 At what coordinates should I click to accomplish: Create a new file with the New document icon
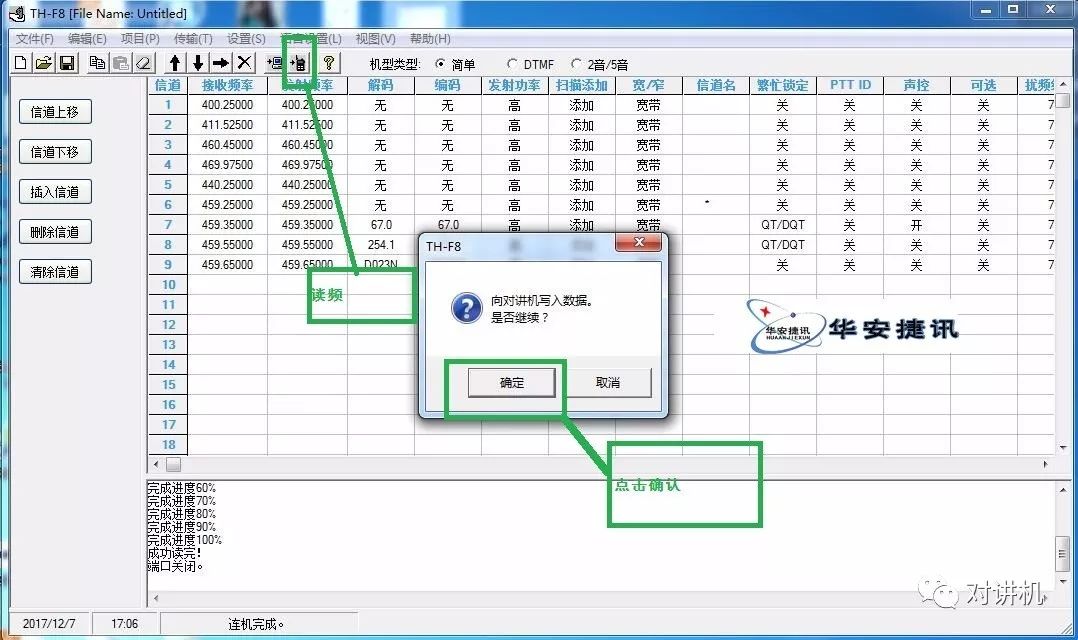point(21,62)
